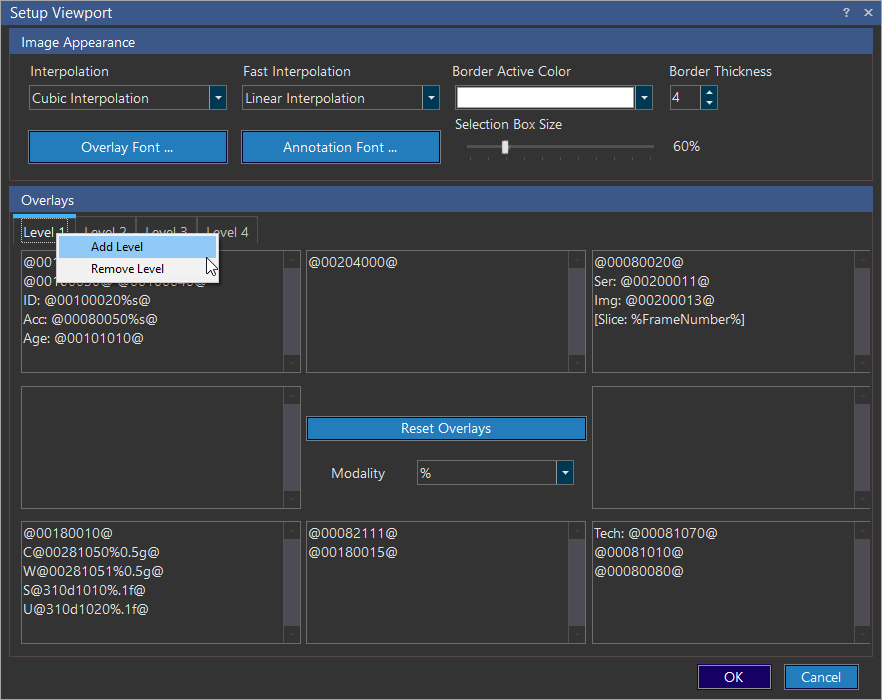The width and height of the screenshot is (882, 700).
Task: Click the white Border Active Color swatch
Action: (545, 98)
